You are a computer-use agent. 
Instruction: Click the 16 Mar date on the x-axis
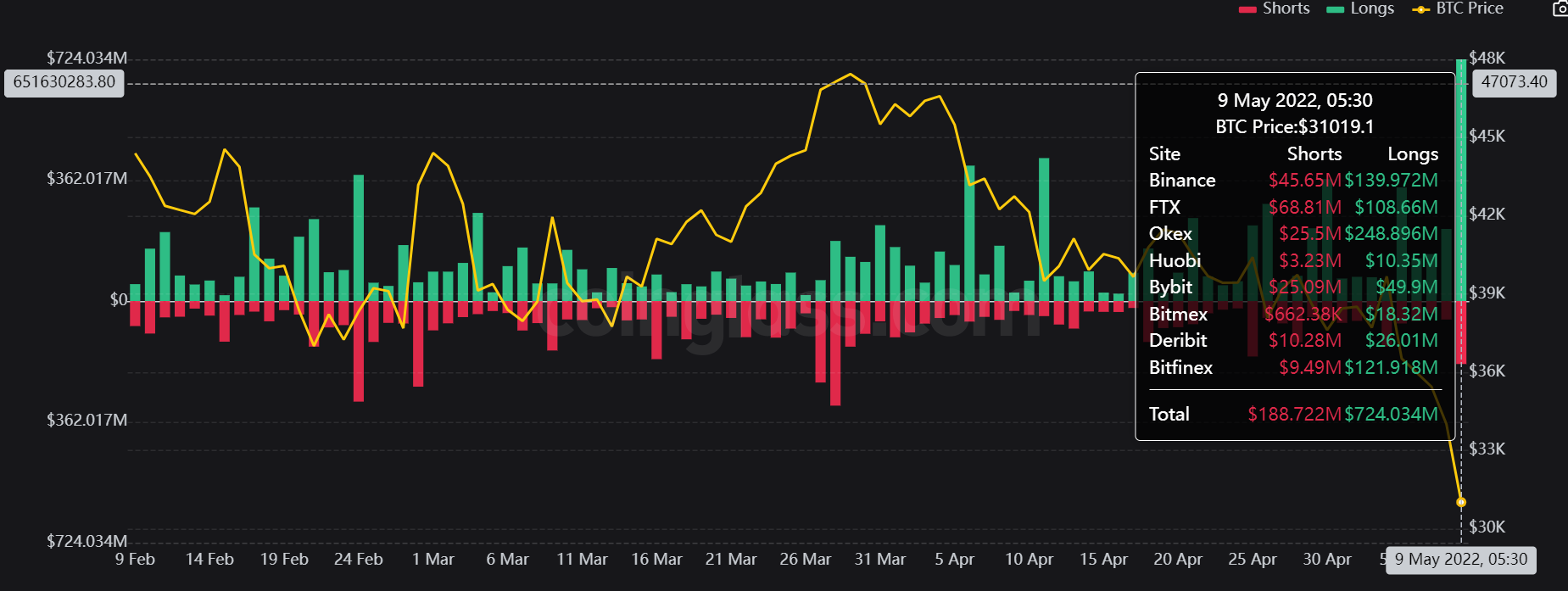click(656, 560)
